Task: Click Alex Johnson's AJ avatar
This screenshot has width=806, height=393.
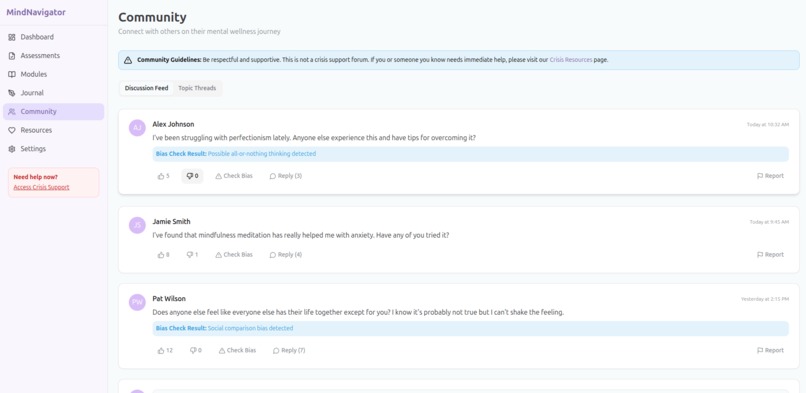Action: click(x=137, y=128)
